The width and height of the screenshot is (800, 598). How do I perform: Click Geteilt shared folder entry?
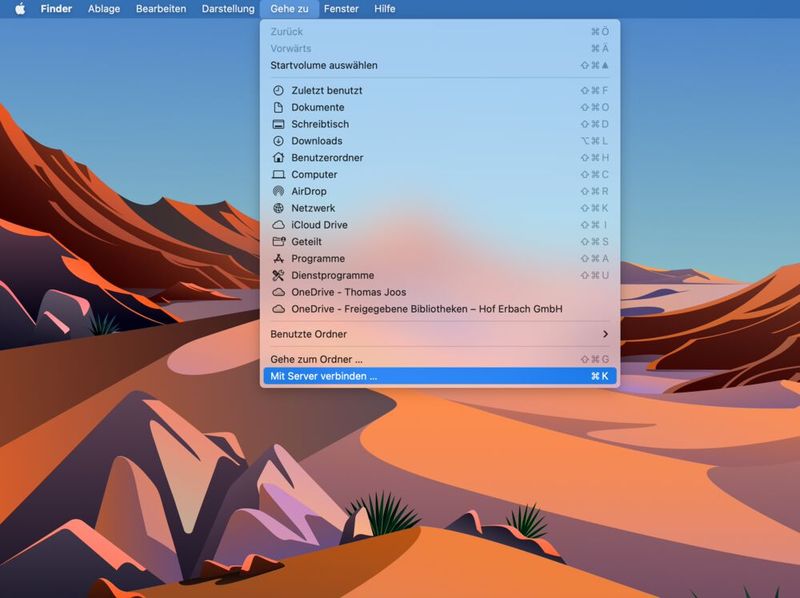(x=306, y=241)
